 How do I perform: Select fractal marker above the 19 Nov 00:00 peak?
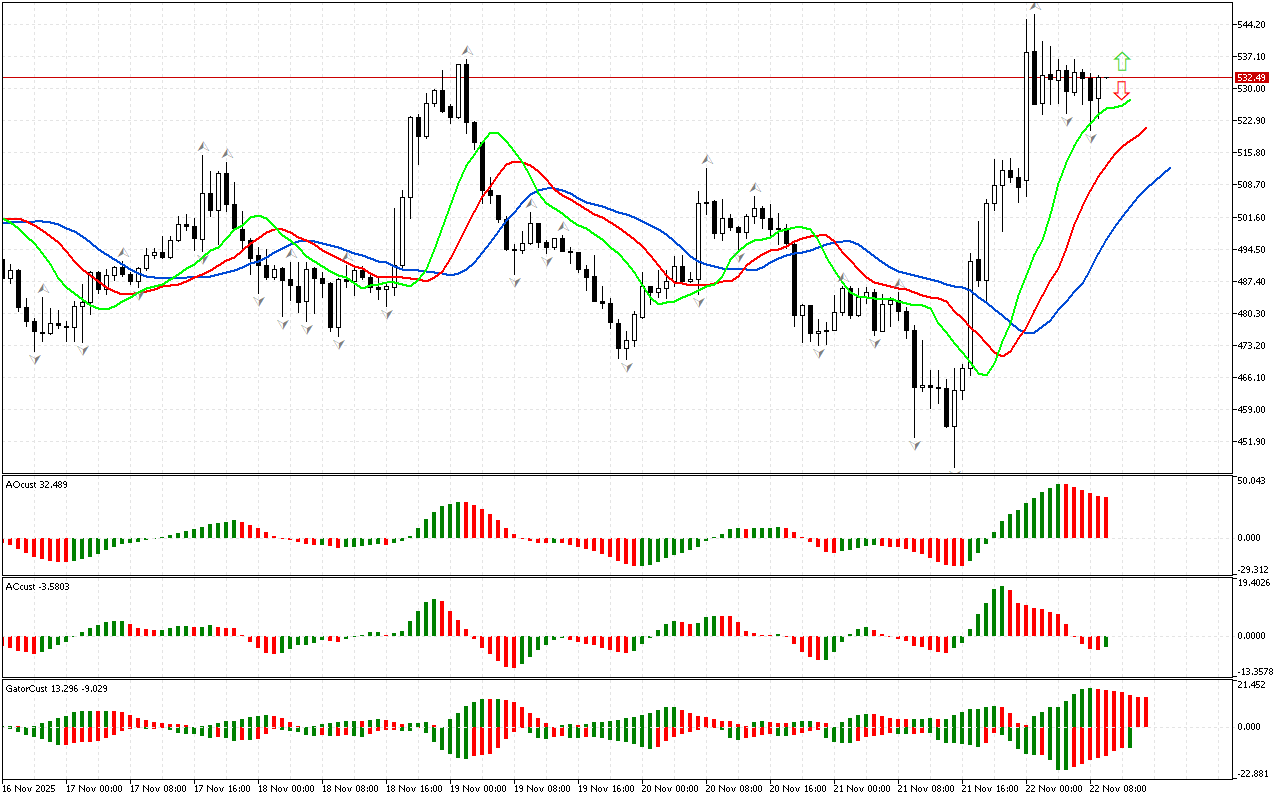coord(466,50)
